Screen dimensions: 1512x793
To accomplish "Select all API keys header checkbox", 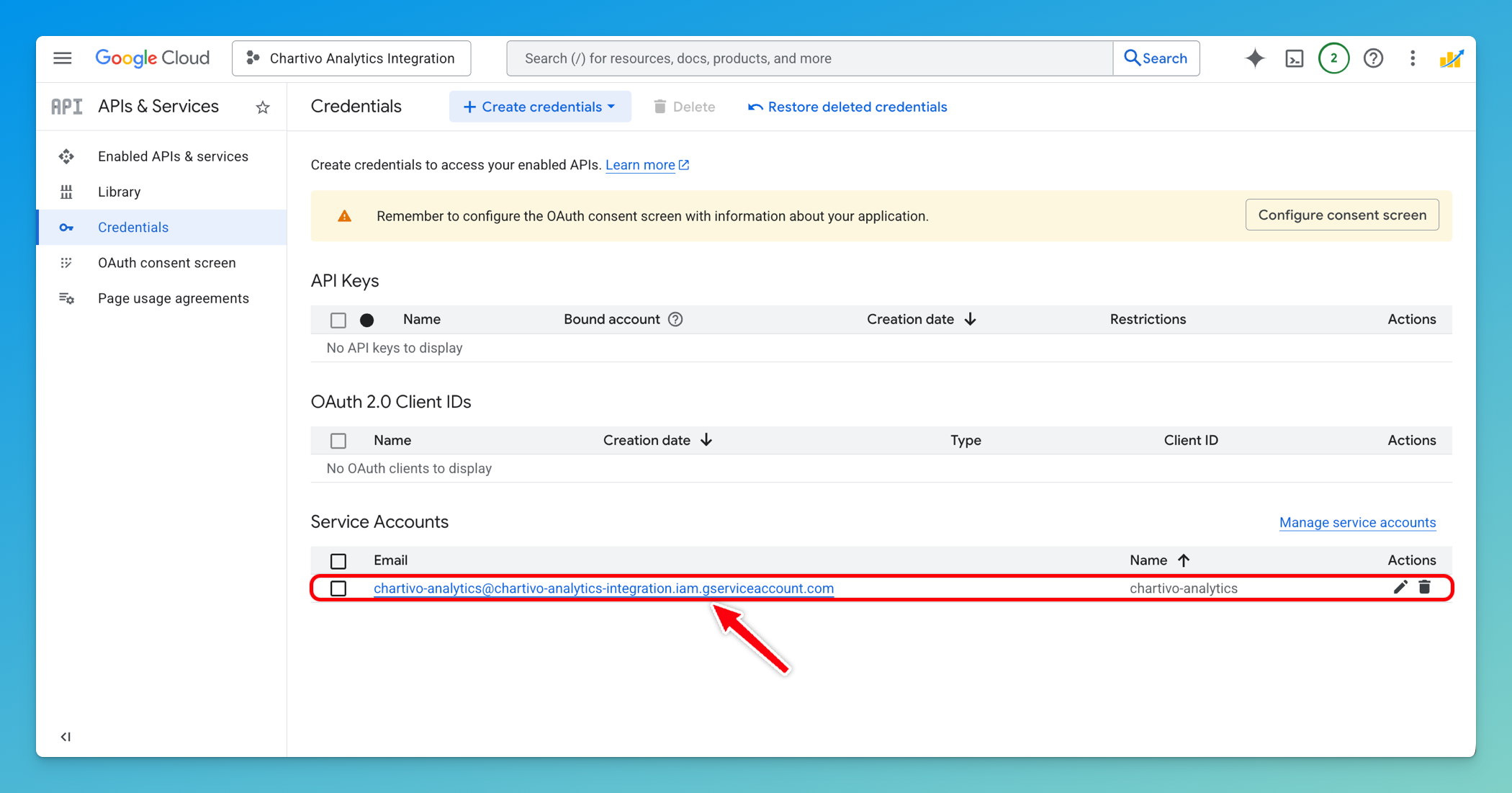I will point(338,319).
